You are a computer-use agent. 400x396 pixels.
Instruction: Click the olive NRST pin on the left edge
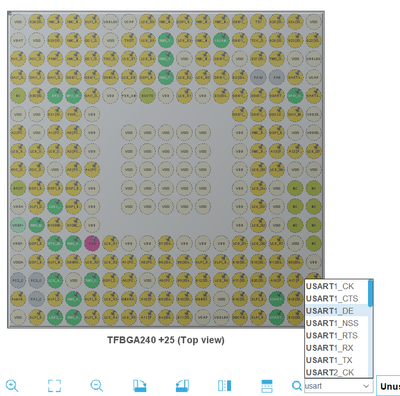[x=18, y=188]
